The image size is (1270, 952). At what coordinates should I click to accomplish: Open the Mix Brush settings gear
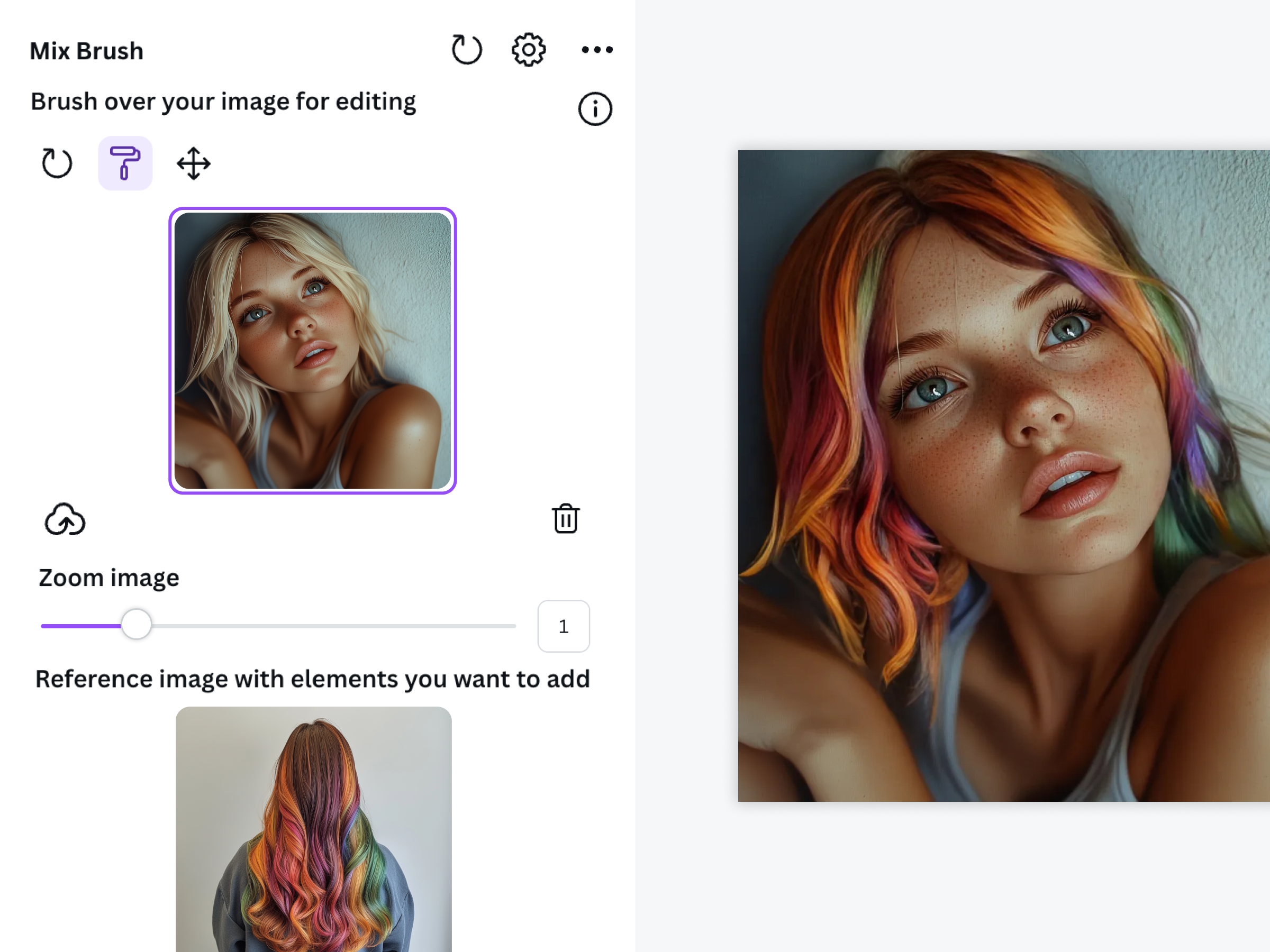[x=528, y=50]
